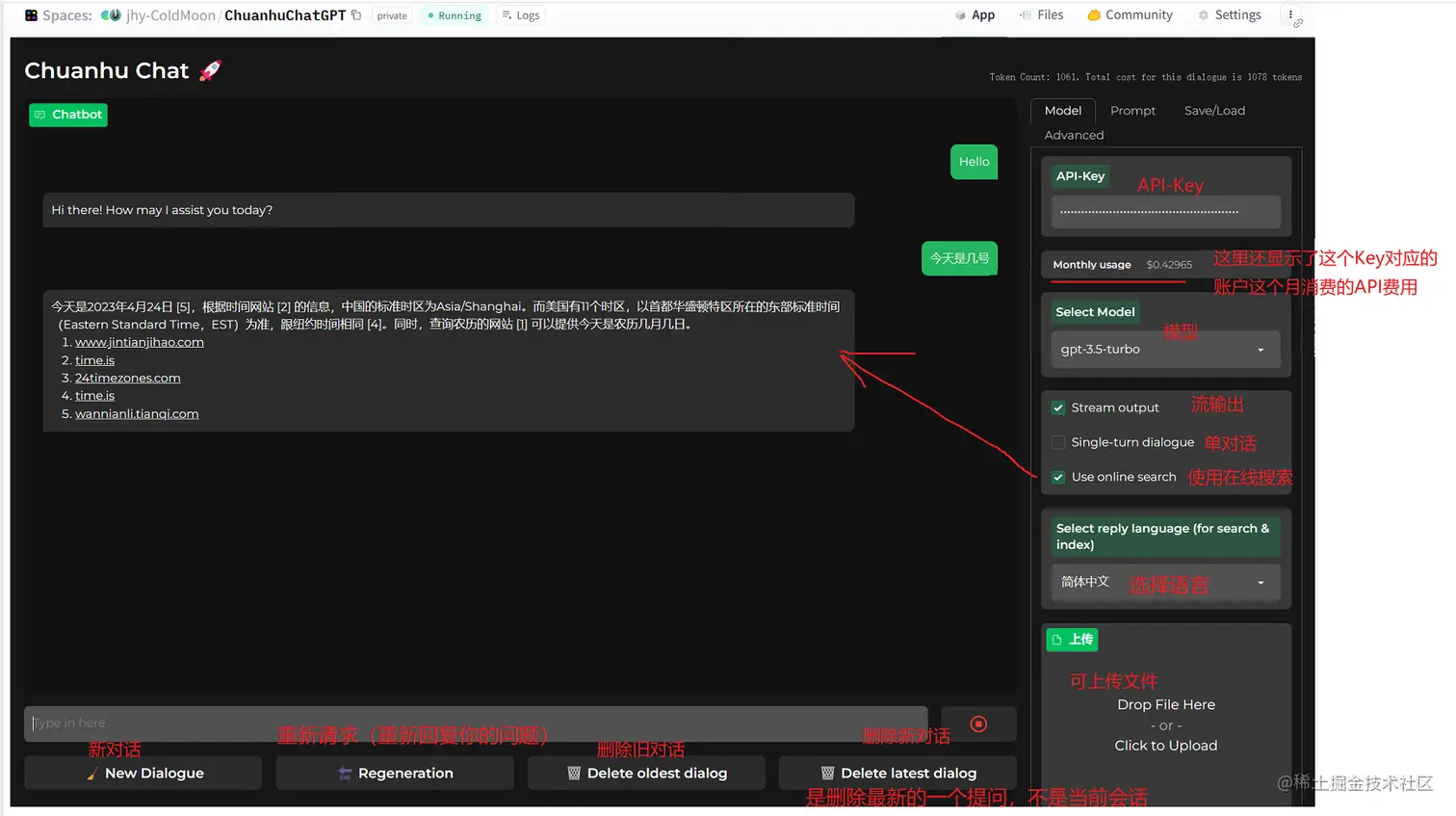1456x816 pixels.
Task: Click the Running status badge
Action: tap(454, 15)
